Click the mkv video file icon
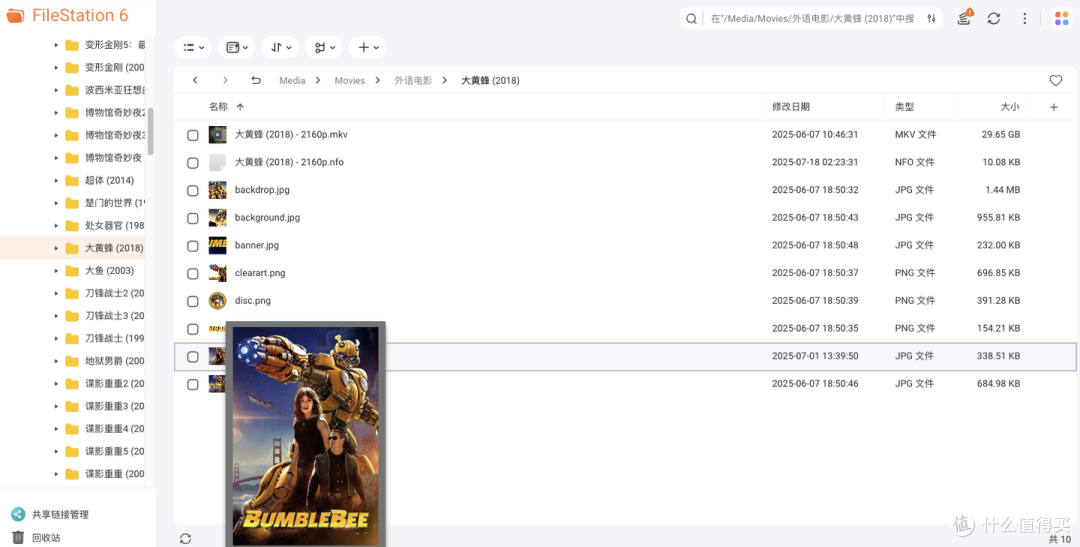This screenshot has height=547, width=1080. pos(218,134)
